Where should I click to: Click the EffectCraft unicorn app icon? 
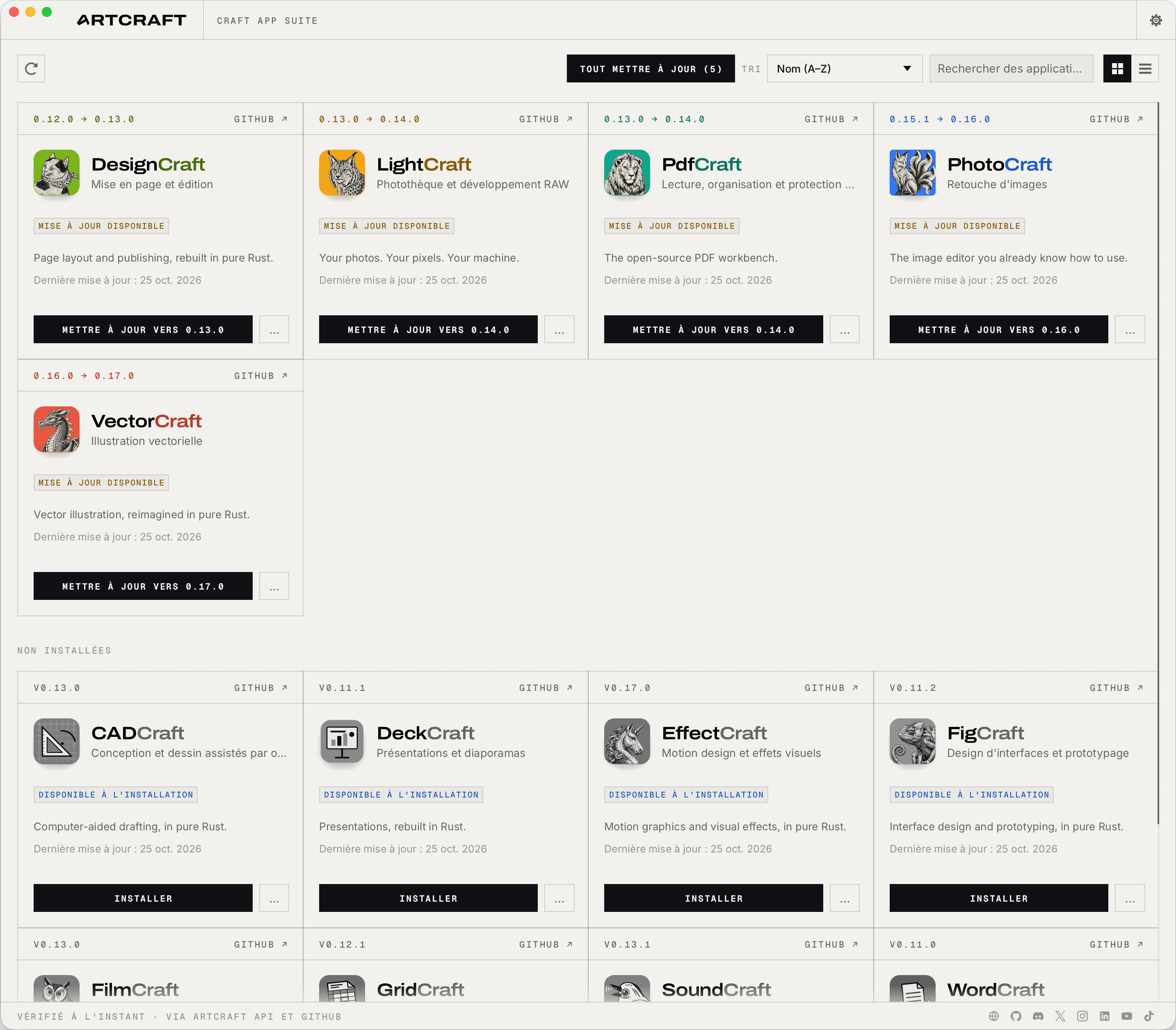(x=627, y=741)
